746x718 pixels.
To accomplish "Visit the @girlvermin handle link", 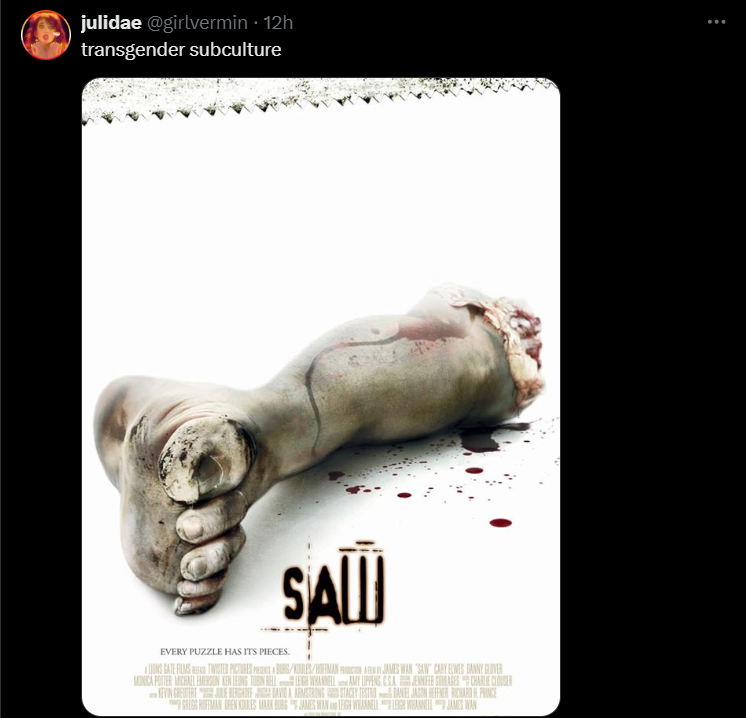I will 197,22.
